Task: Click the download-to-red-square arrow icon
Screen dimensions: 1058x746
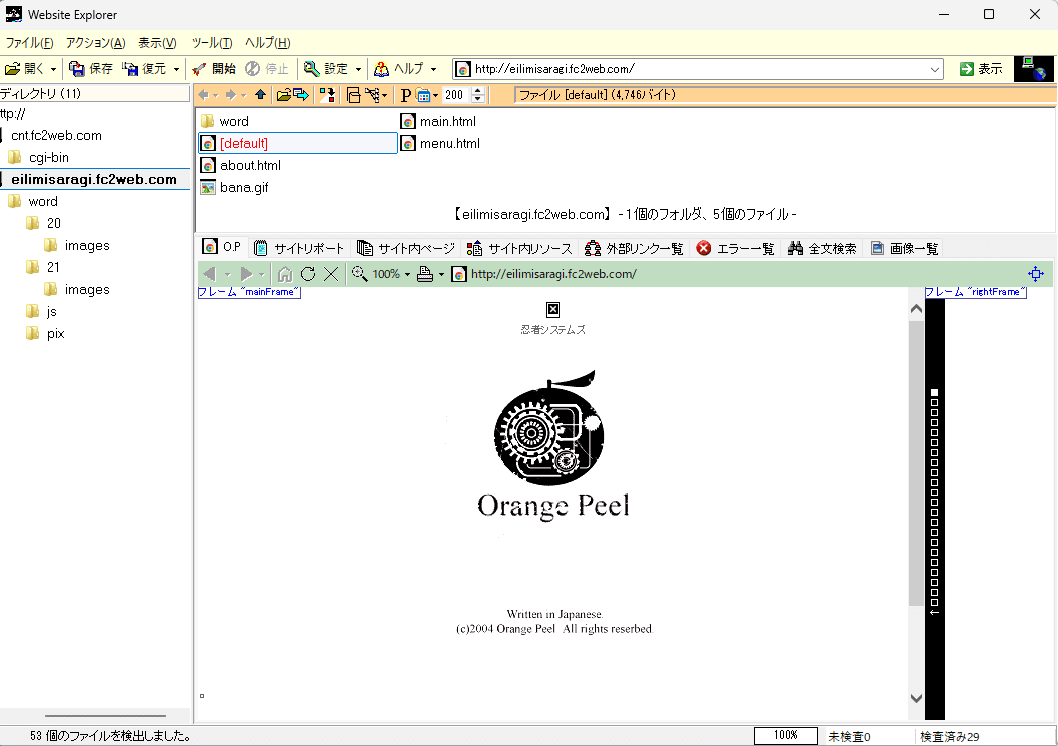Action: click(x=327, y=95)
